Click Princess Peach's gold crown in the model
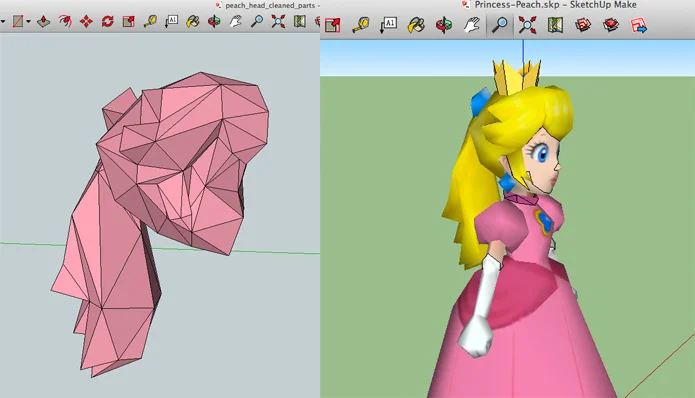This screenshot has width=695, height=398. click(516, 77)
